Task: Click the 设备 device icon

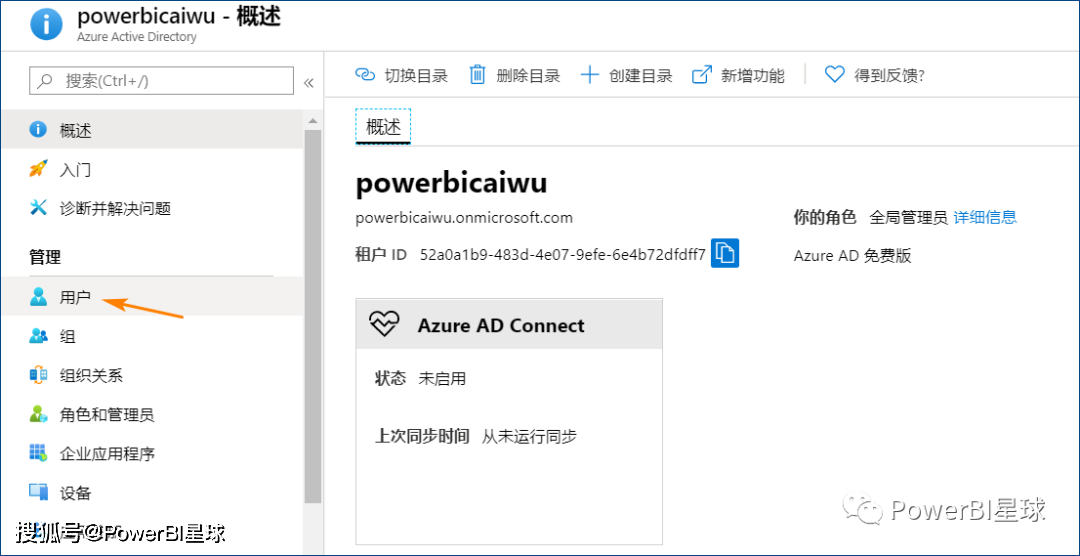Action: (x=39, y=492)
